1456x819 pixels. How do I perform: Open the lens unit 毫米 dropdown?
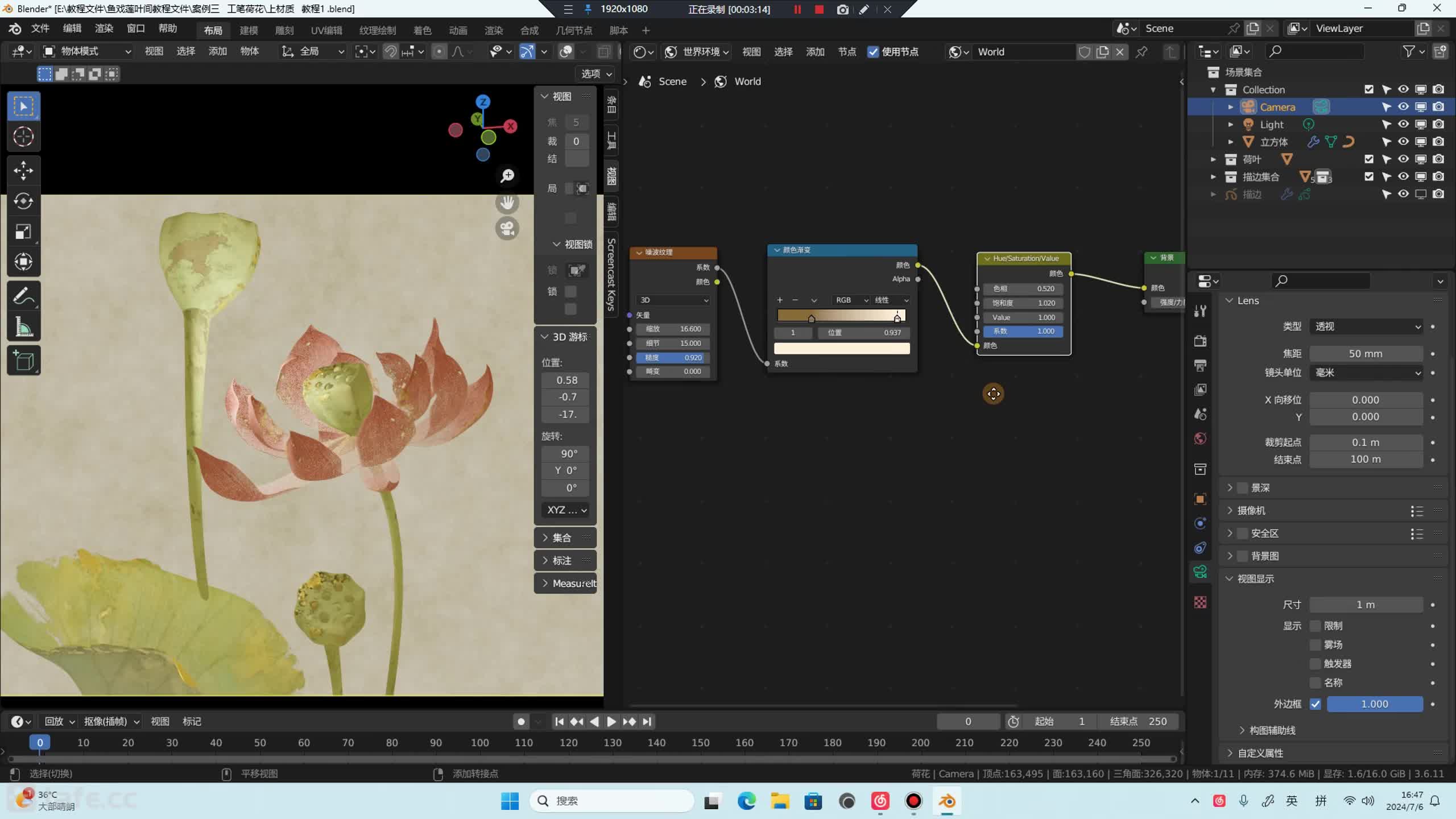(1366, 373)
